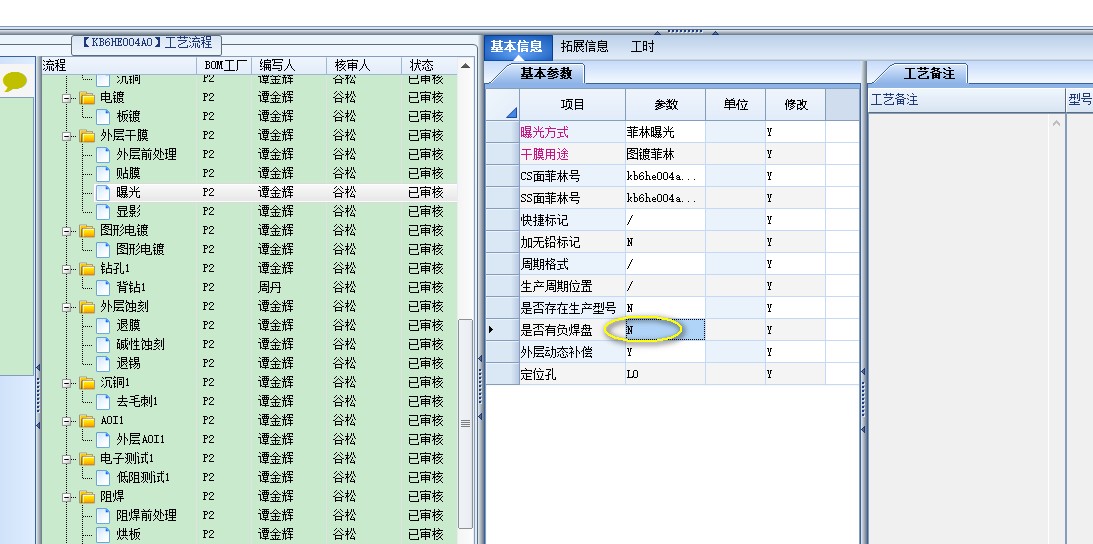
Task: Click the 退锡 document icon
Action: click(103, 363)
